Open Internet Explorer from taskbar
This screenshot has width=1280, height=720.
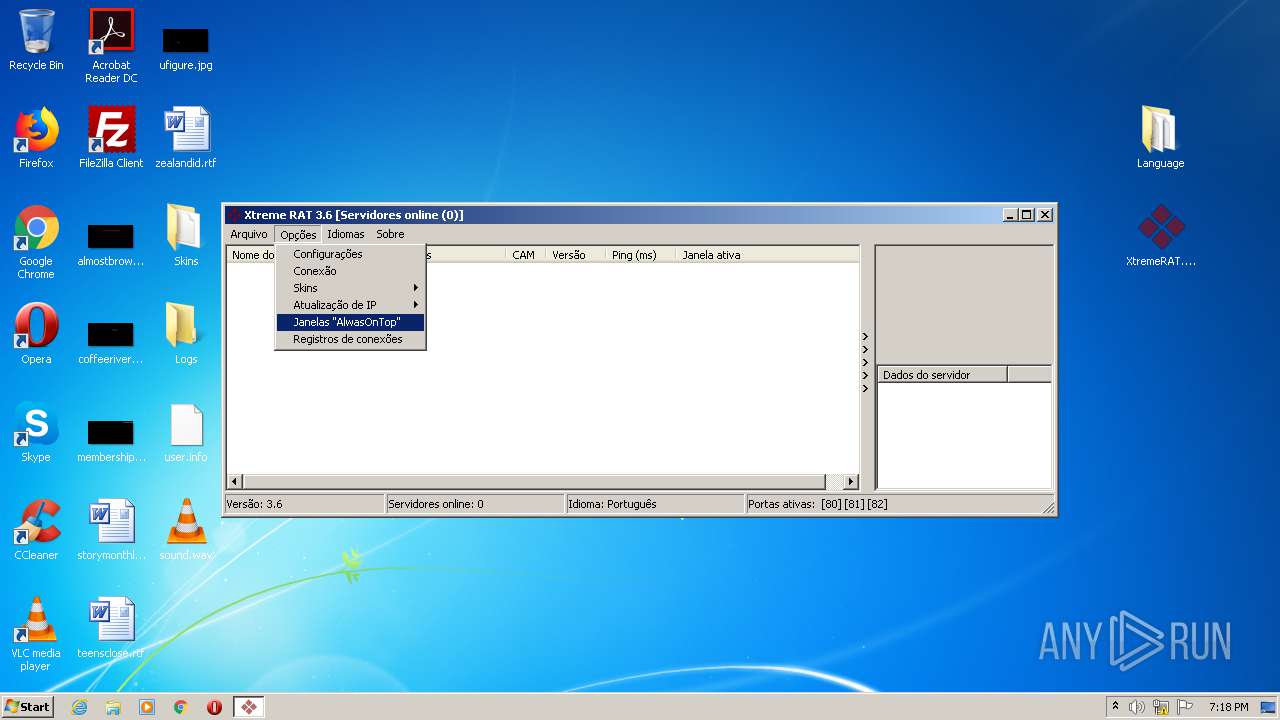click(x=79, y=707)
